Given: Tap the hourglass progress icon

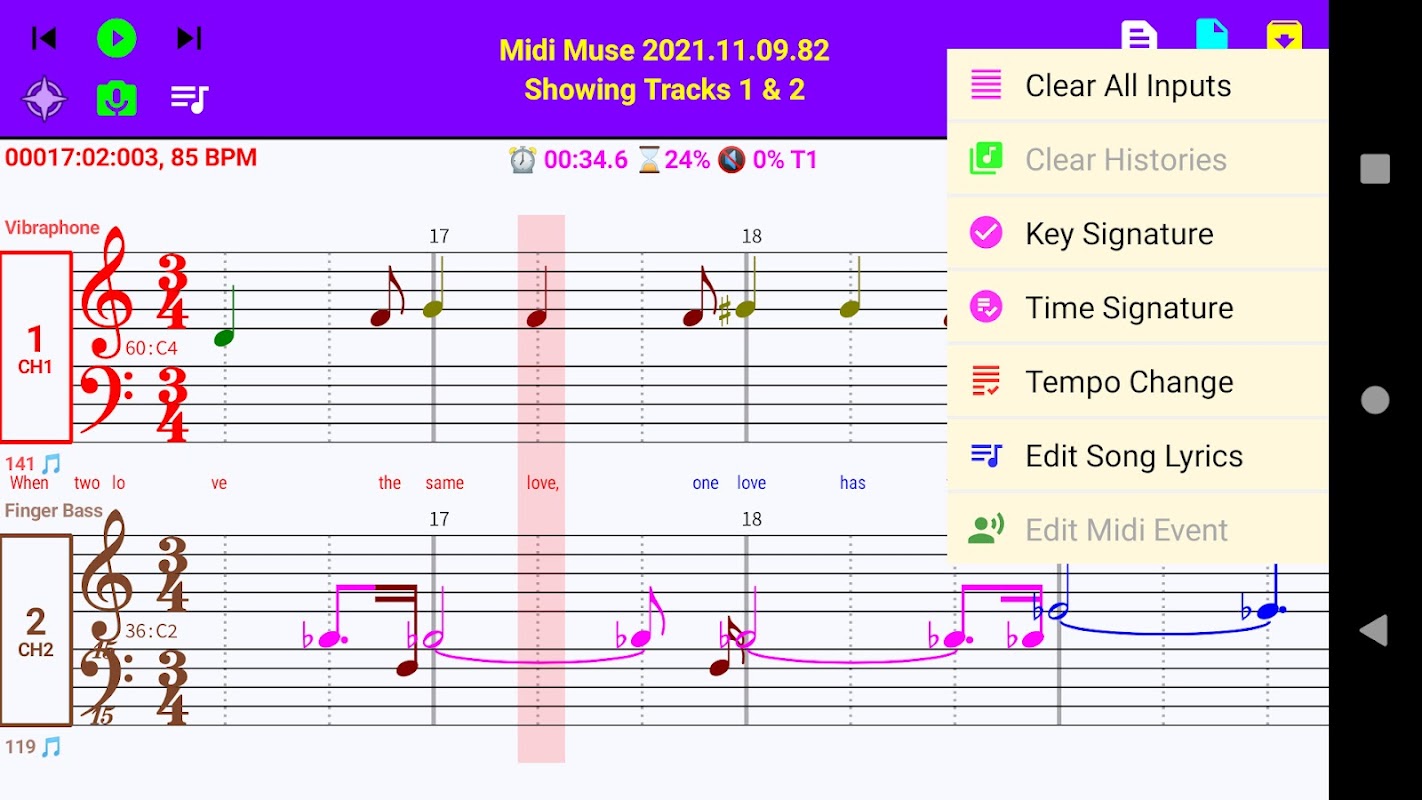Looking at the screenshot, I should (650, 160).
